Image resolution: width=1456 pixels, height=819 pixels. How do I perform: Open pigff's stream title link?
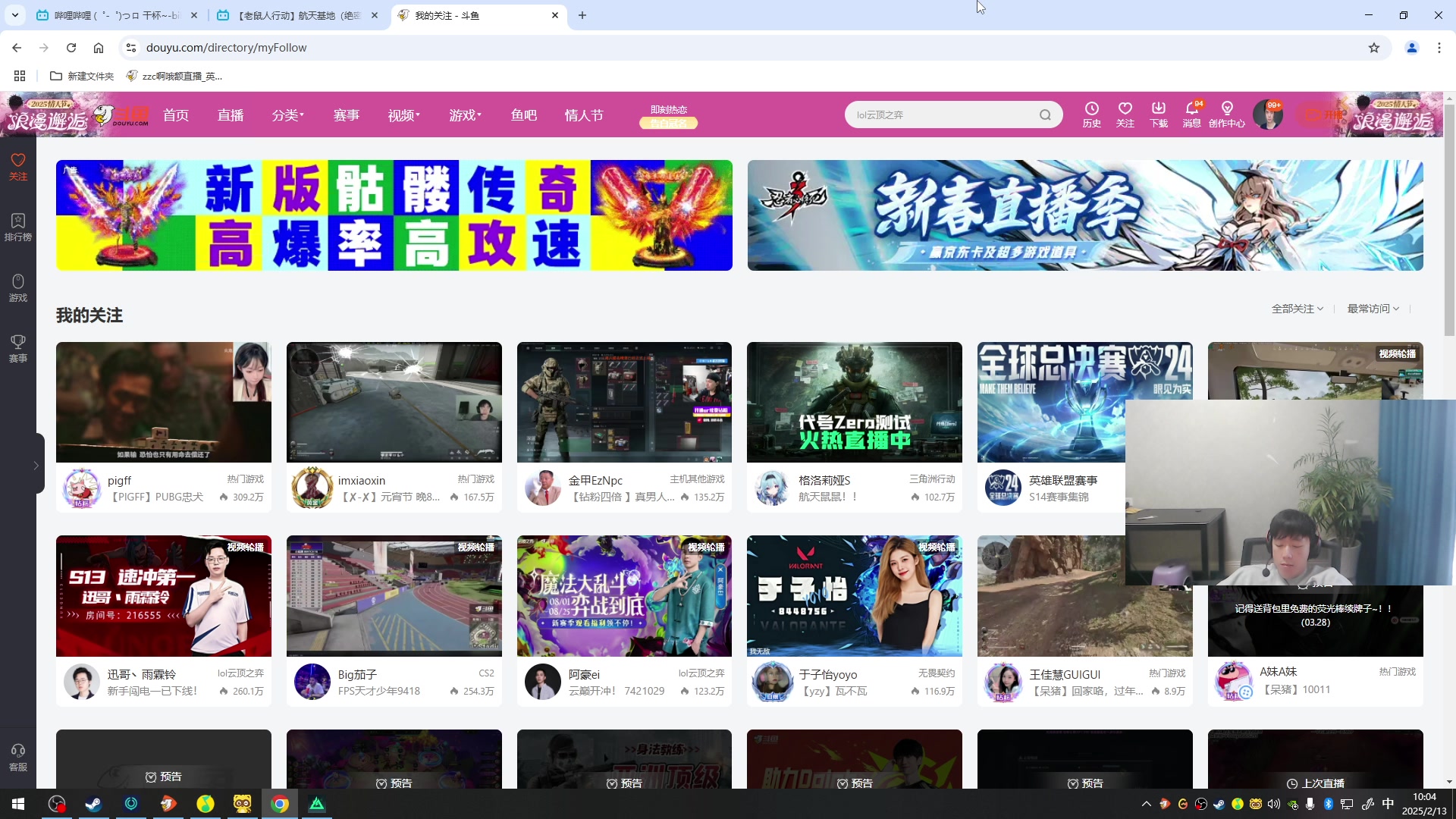click(158, 497)
